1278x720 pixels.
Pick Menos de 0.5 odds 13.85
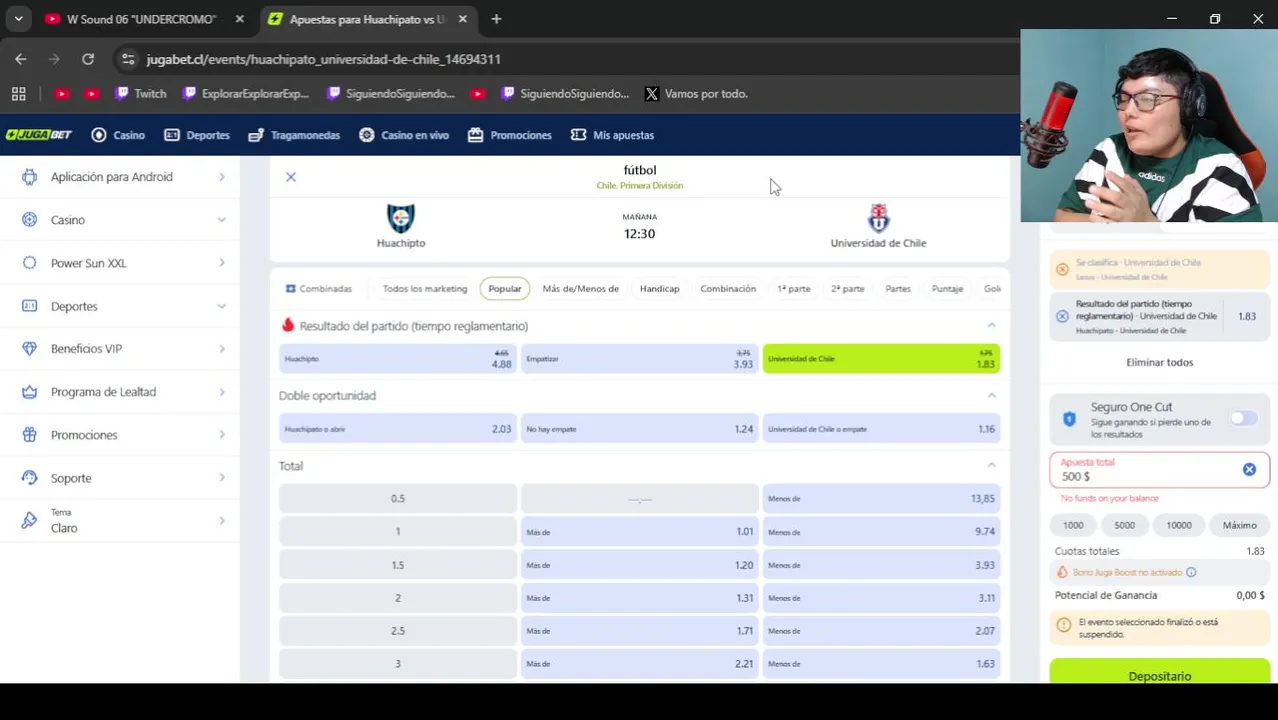point(881,498)
